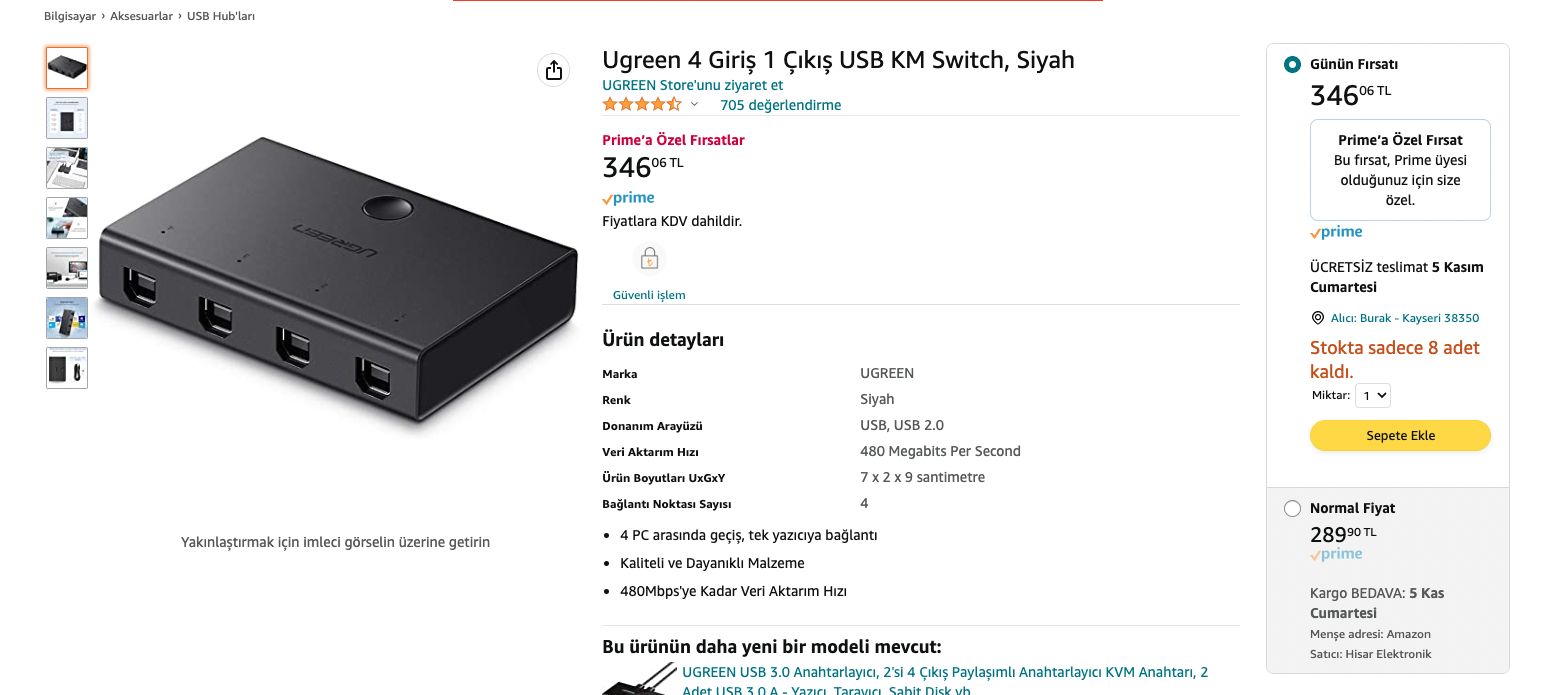Click the Prime logo under the price
This screenshot has height=695, width=1564.
coord(628,198)
